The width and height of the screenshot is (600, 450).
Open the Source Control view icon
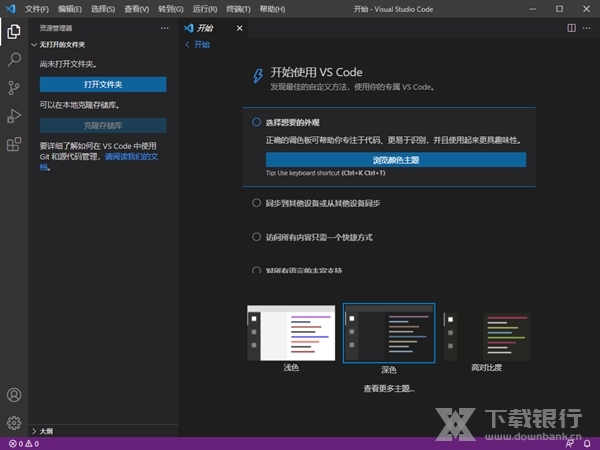click(14, 88)
